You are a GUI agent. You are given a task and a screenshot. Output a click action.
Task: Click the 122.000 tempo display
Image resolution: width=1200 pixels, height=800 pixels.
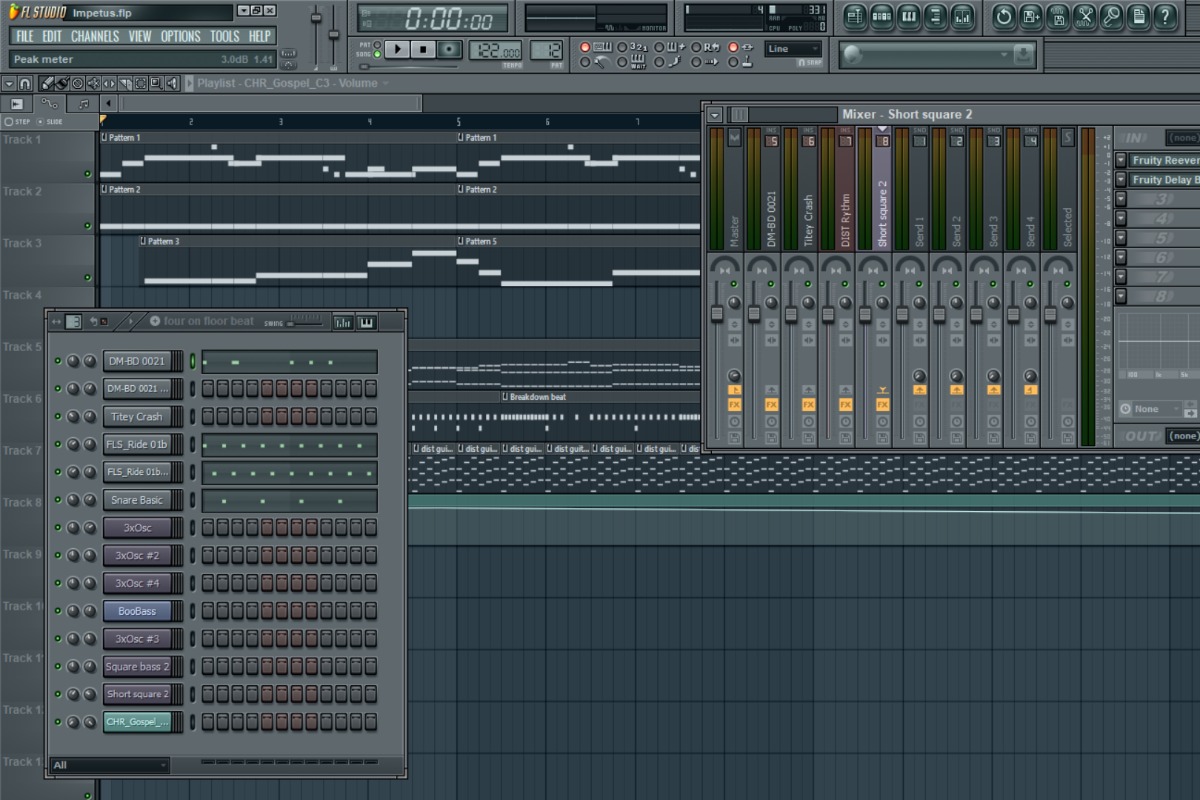tap(495, 50)
